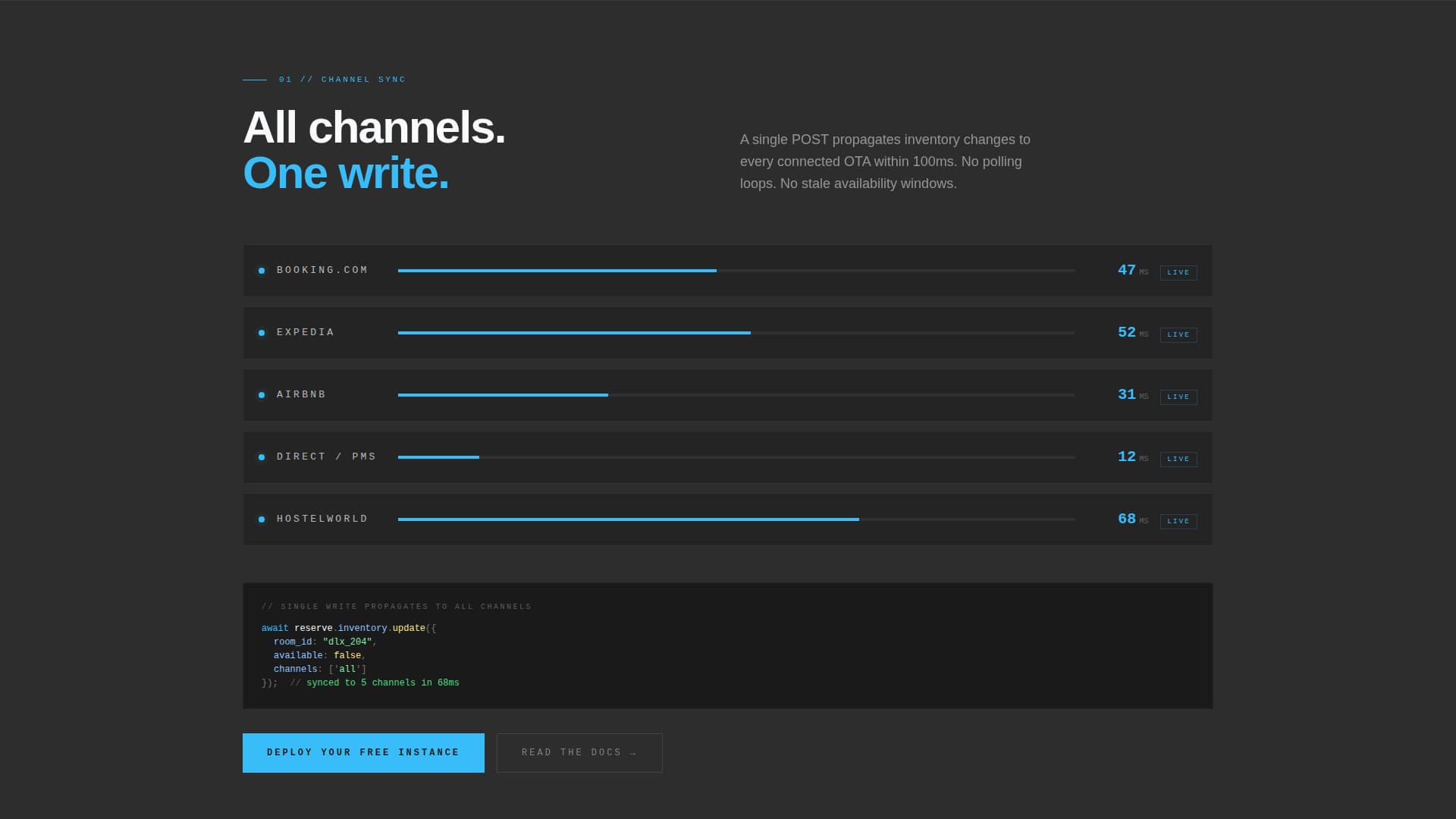This screenshot has width=1456, height=819.
Task: Click the Hostelworld latency progress bar
Action: [736, 519]
